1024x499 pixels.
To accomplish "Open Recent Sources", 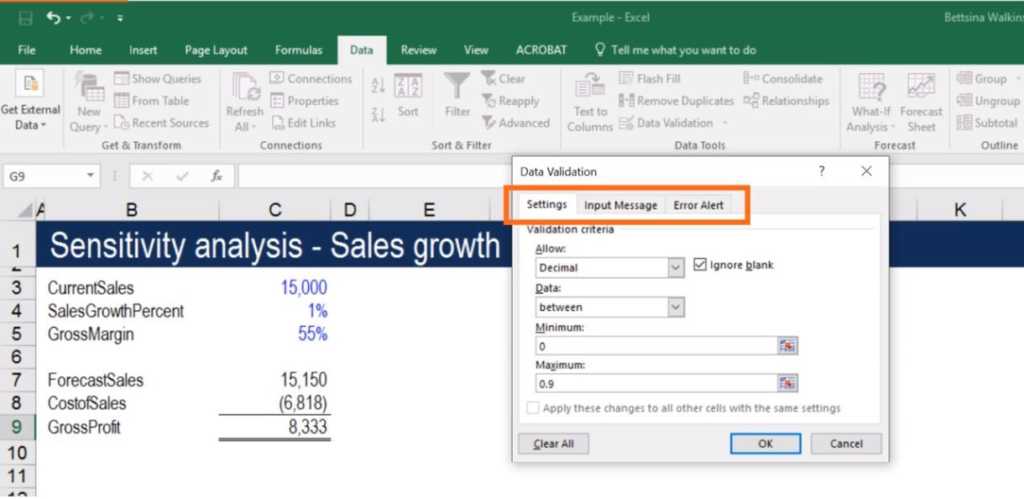I will click(161, 122).
